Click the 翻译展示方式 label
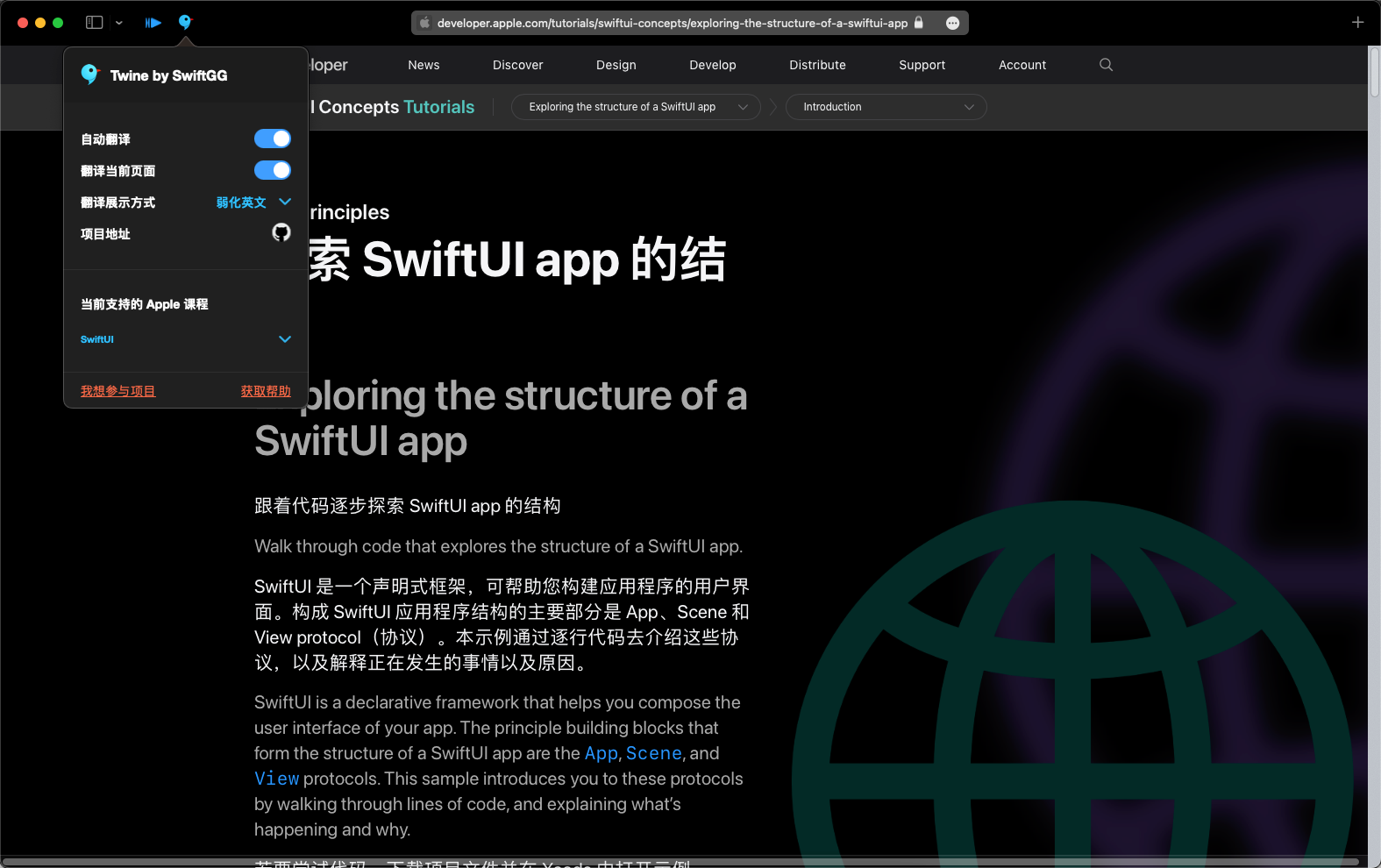Image resolution: width=1381 pixels, height=868 pixels. (117, 203)
